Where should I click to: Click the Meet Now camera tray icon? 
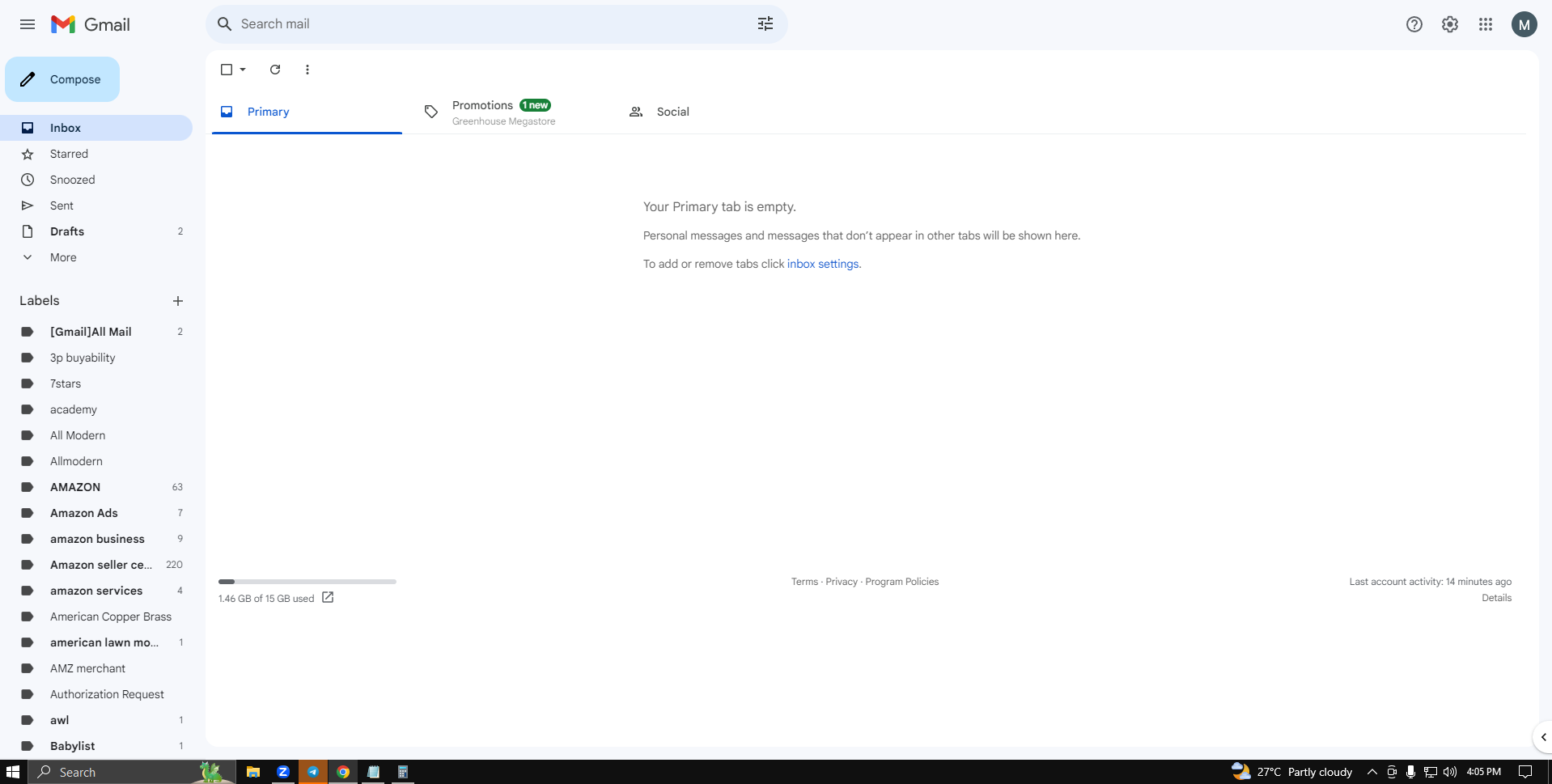tap(1392, 772)
